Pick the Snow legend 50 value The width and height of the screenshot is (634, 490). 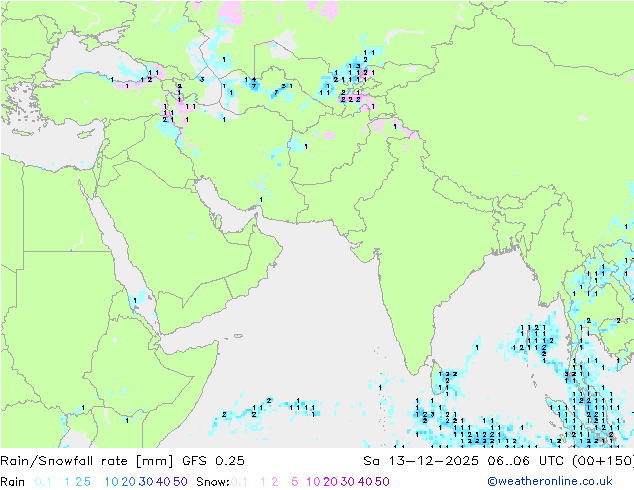pyautogui.click(x=383, y=482)
